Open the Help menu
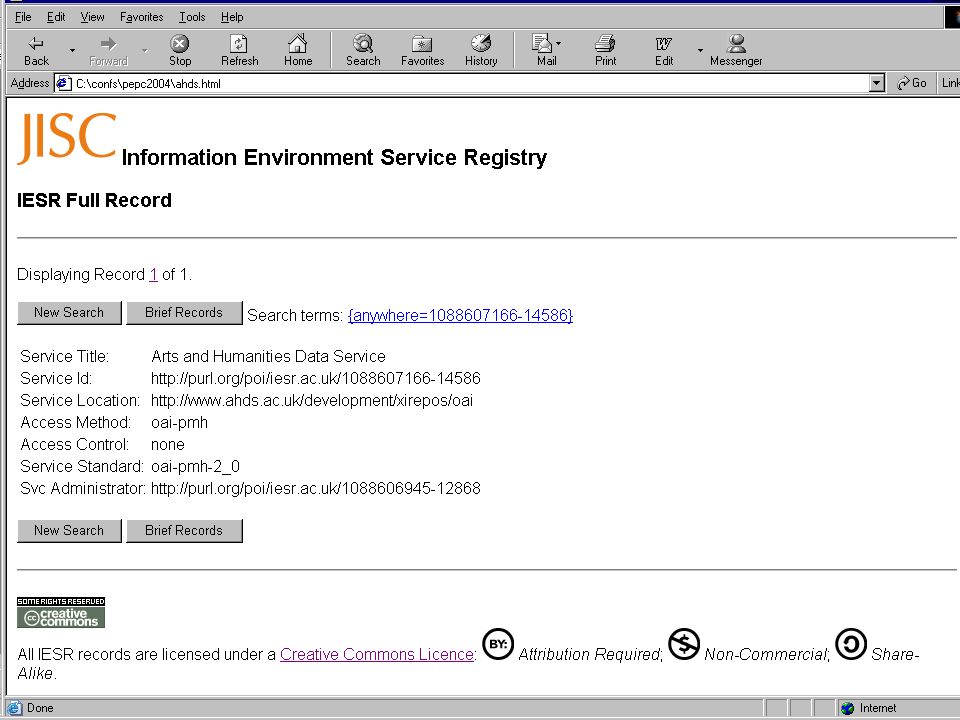Viewport: 960px width, 720px height. coord(232,17)
